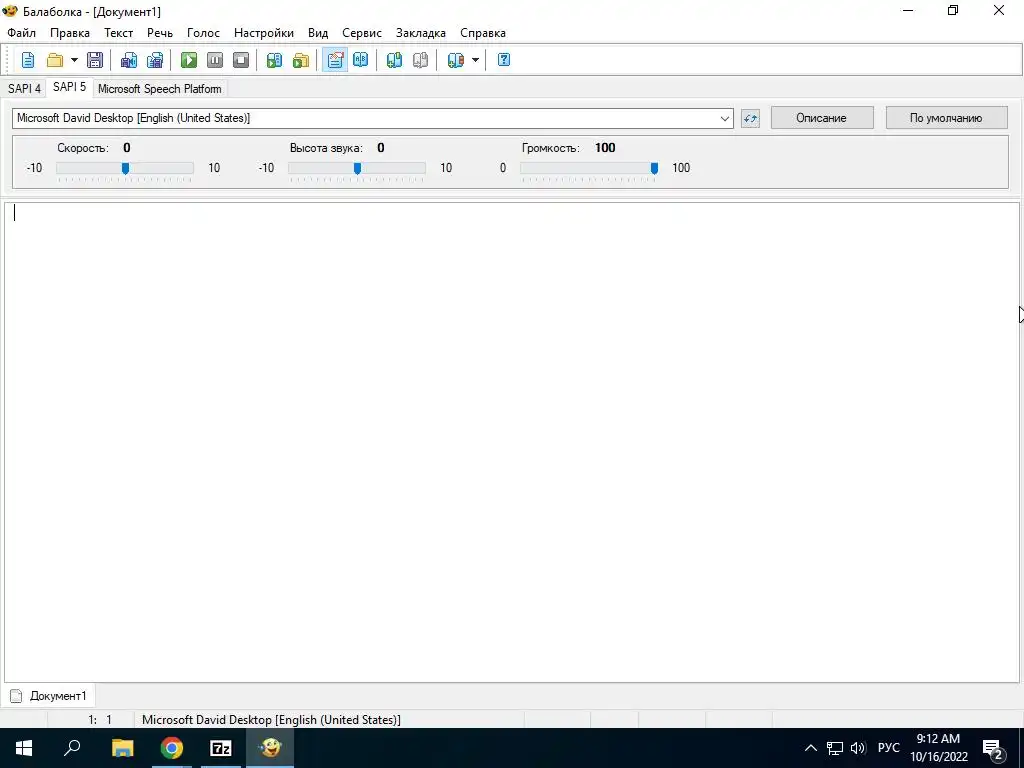The height and width of the screenshot is (768, 1024).
Task: Pause speech with the pause button
Action: point(215,60)
